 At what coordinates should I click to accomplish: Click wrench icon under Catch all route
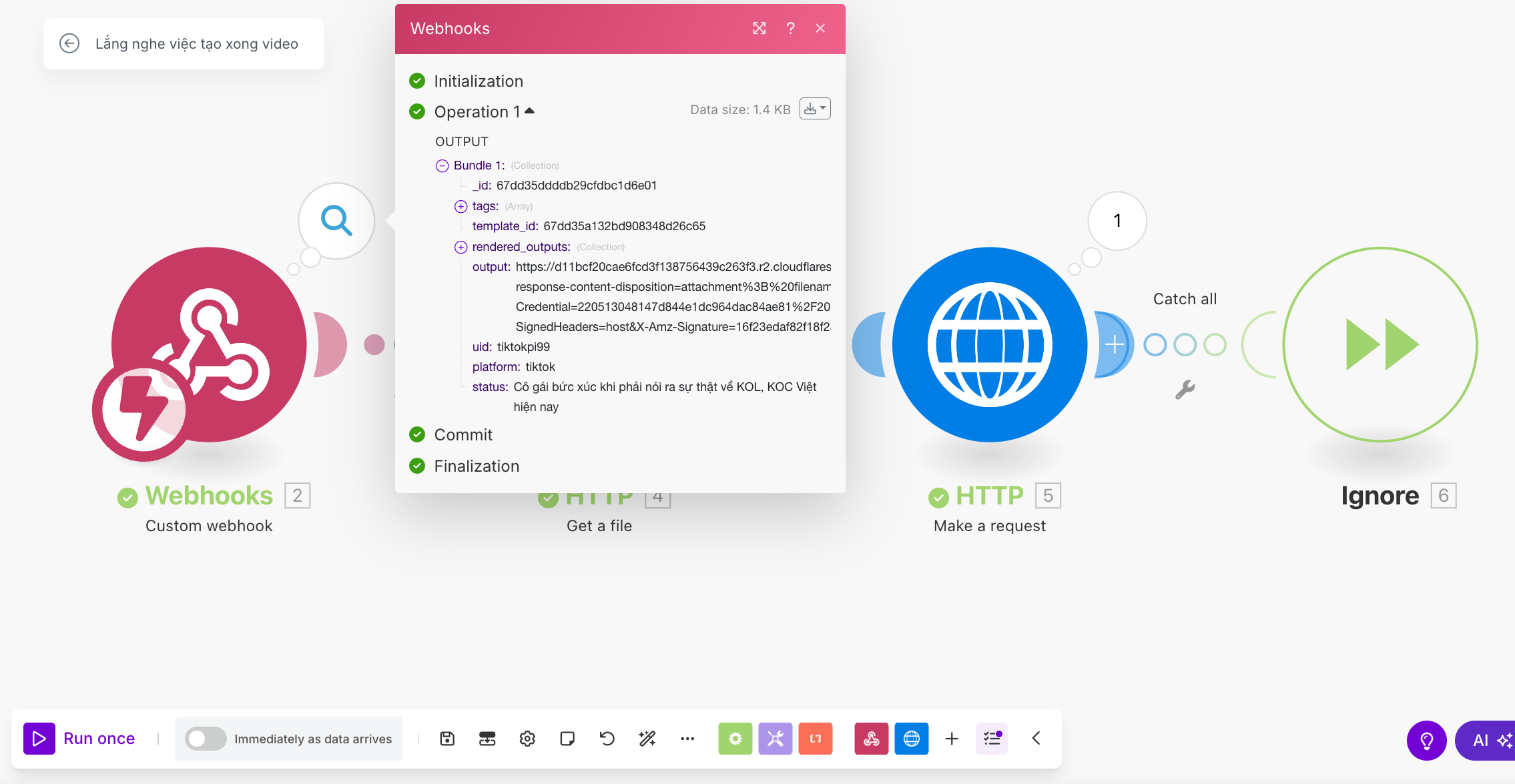pos(1185,390)
